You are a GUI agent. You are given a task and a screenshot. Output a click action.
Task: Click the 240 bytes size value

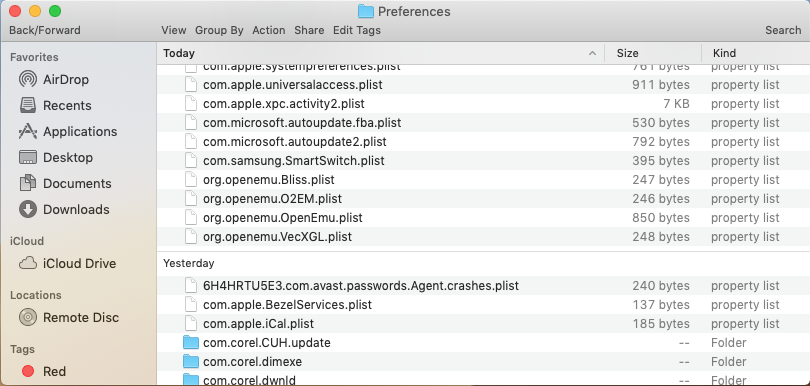661,286
